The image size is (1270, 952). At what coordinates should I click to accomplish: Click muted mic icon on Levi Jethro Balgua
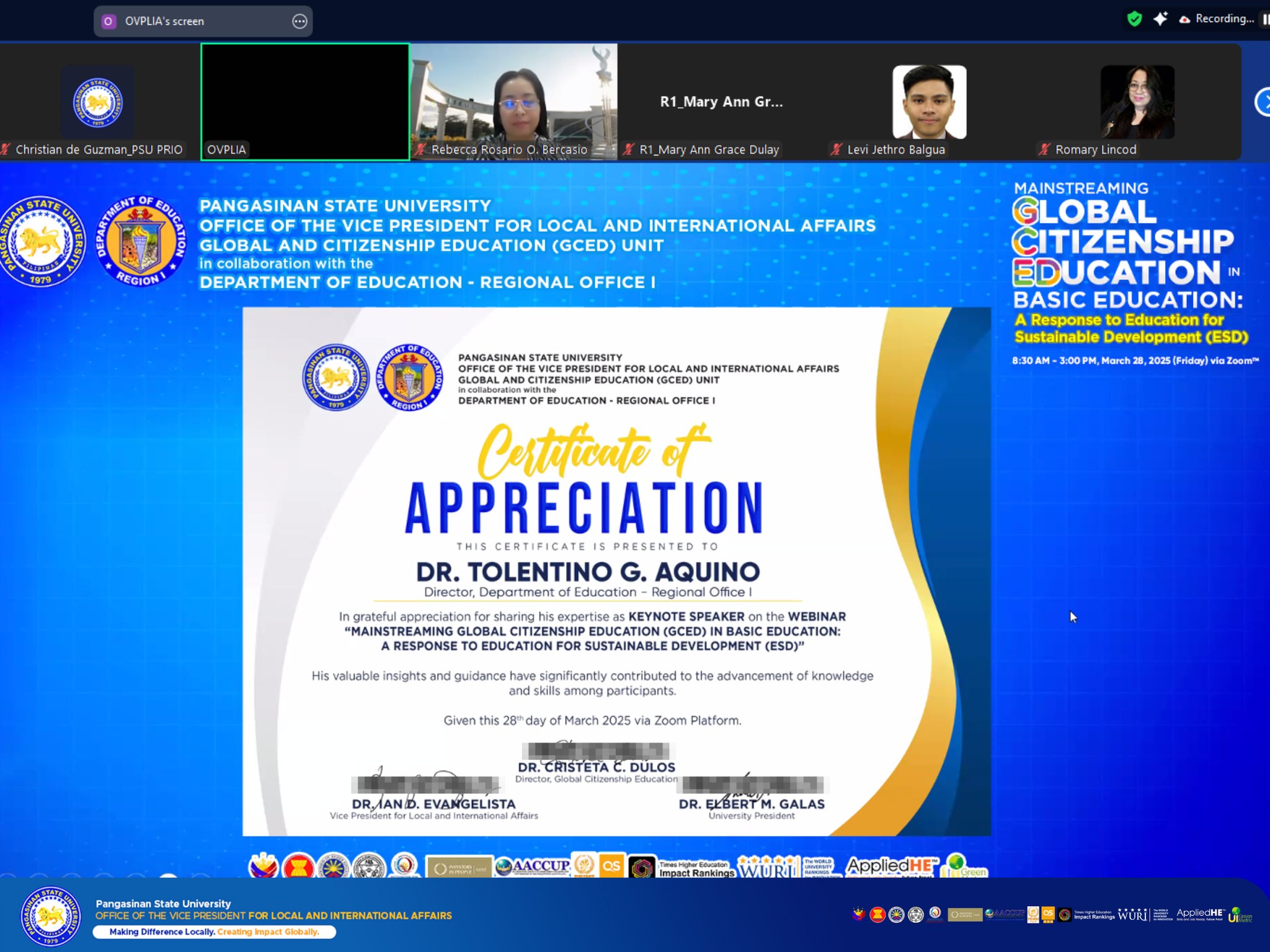point(837,149)
